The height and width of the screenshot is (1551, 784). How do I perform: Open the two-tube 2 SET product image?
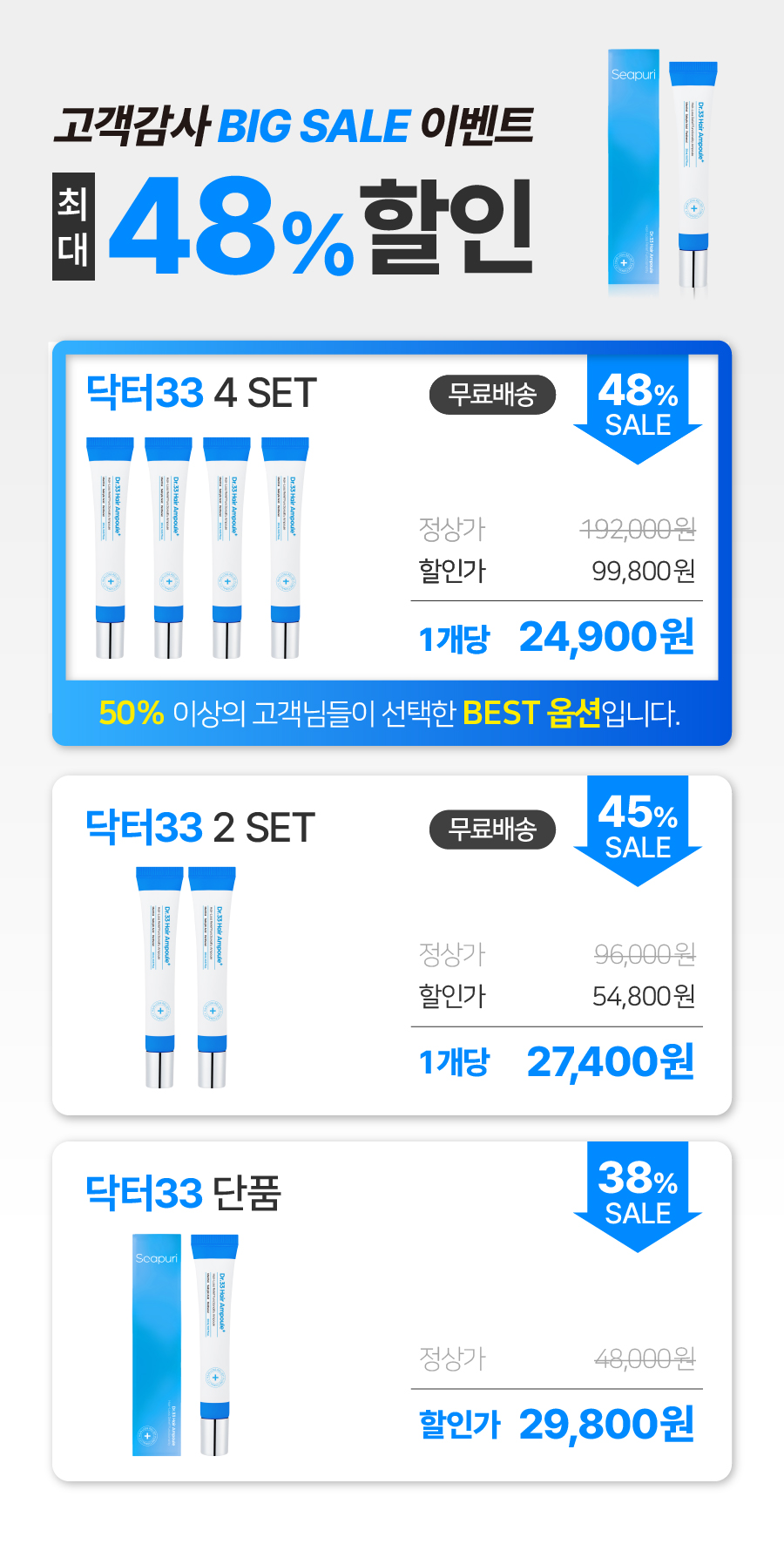[186, 977]
